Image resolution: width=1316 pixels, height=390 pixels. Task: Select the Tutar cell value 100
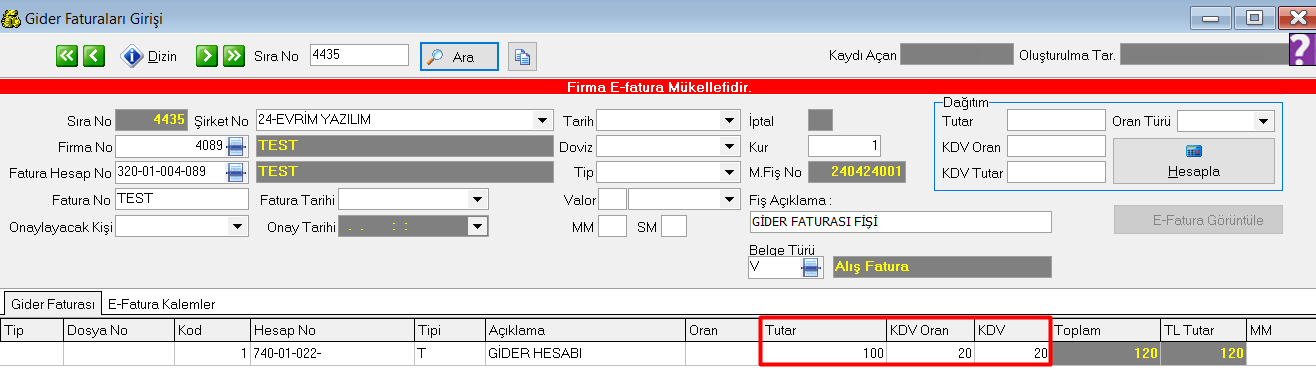824,353
